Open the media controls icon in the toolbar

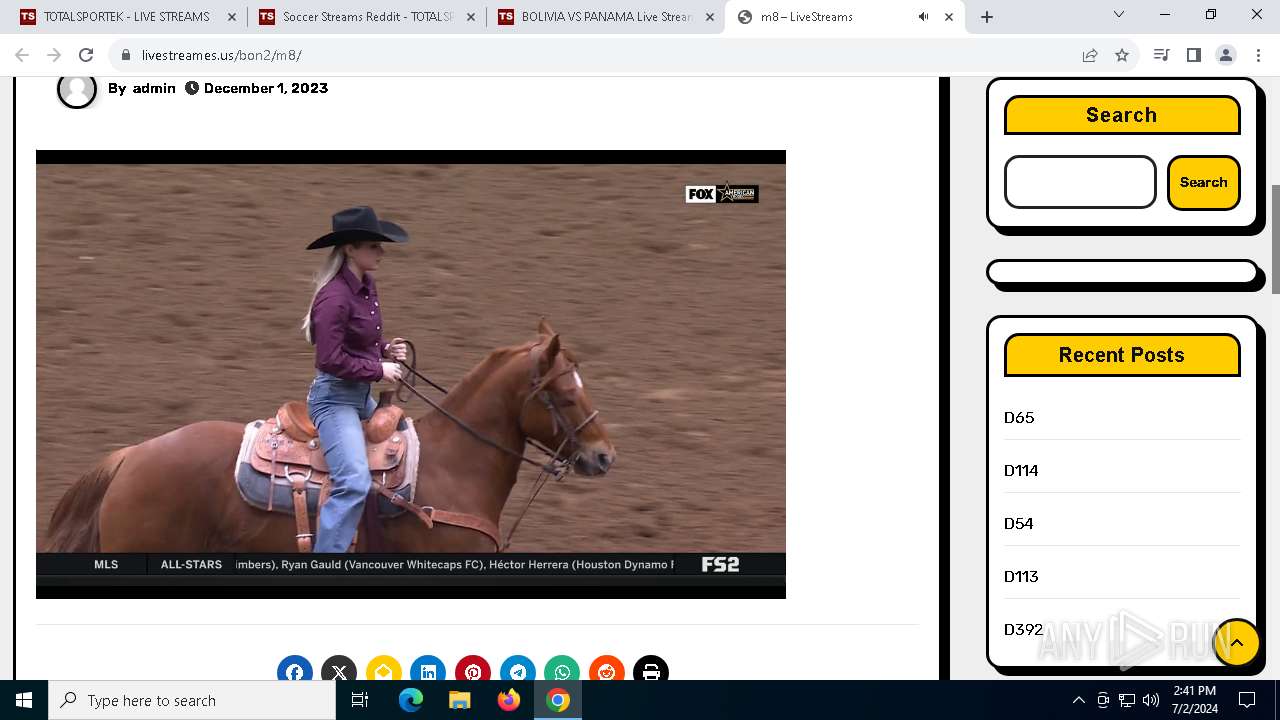pos(1161,55)
